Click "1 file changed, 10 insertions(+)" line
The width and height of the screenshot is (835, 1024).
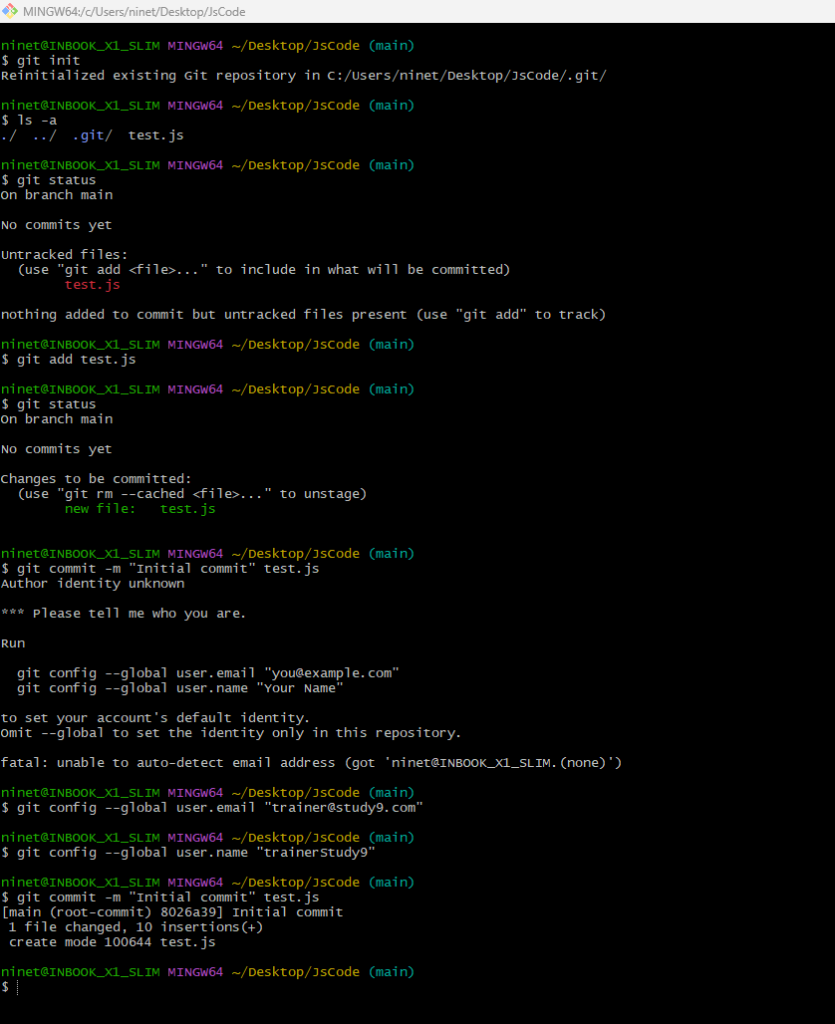tap(136, 927)
